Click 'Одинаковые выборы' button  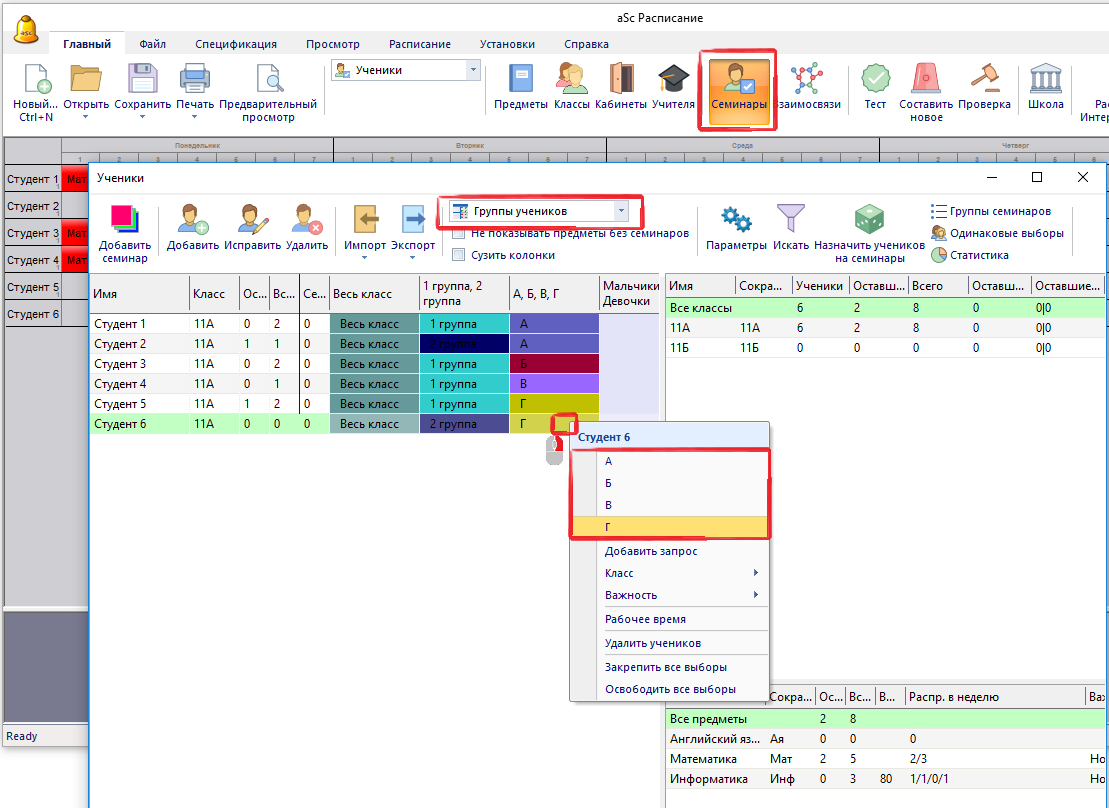(996, 233)
